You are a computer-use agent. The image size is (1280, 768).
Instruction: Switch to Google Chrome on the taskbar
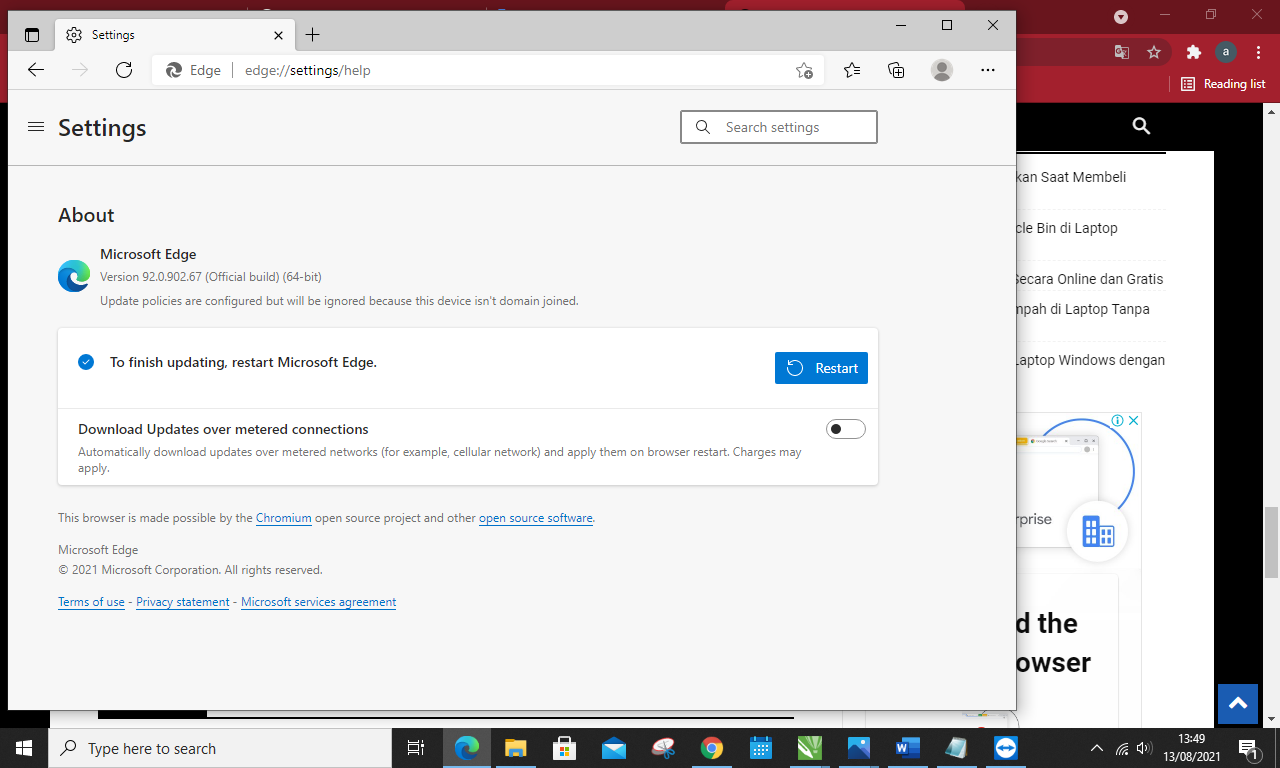click(711, 748)
